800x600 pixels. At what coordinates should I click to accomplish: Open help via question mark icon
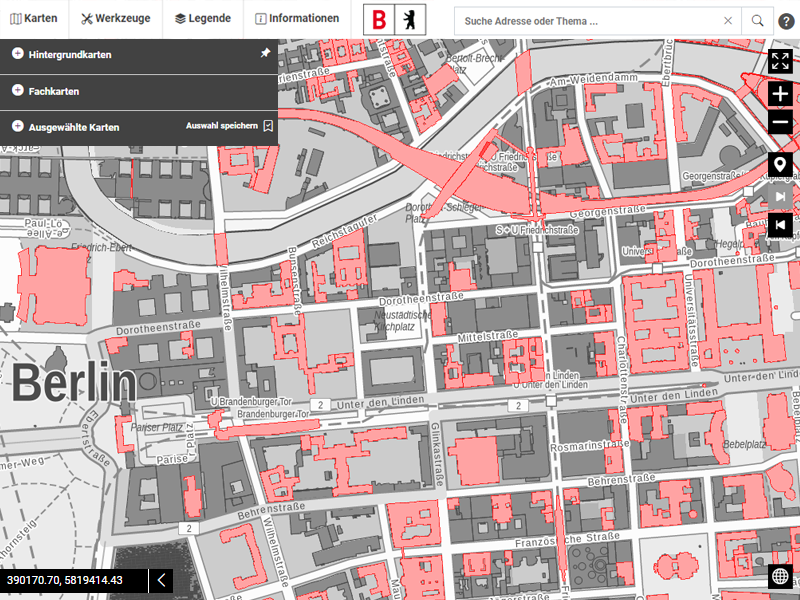787,21
